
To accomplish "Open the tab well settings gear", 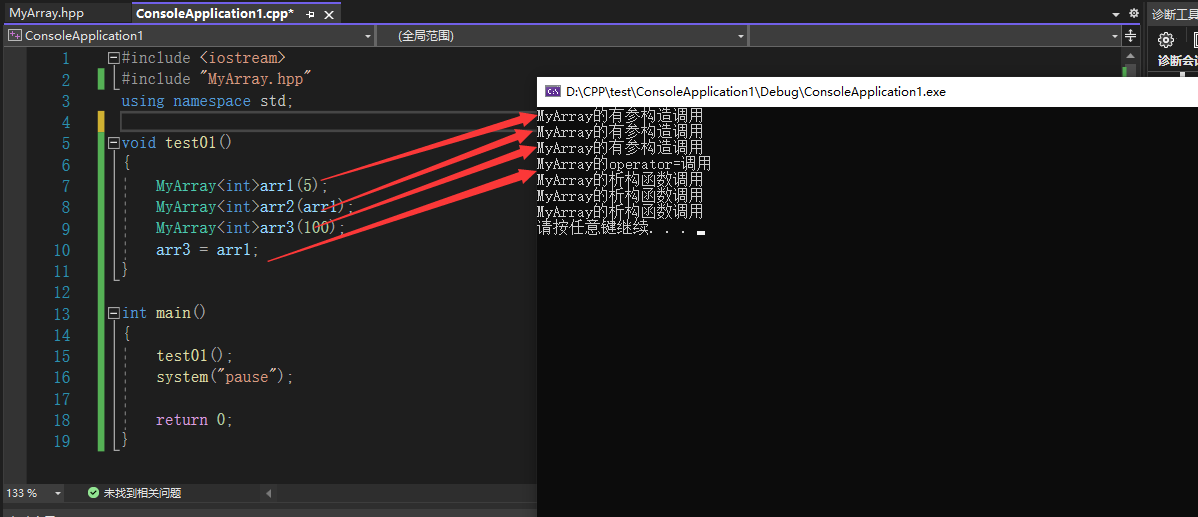I will point(1134,13).
